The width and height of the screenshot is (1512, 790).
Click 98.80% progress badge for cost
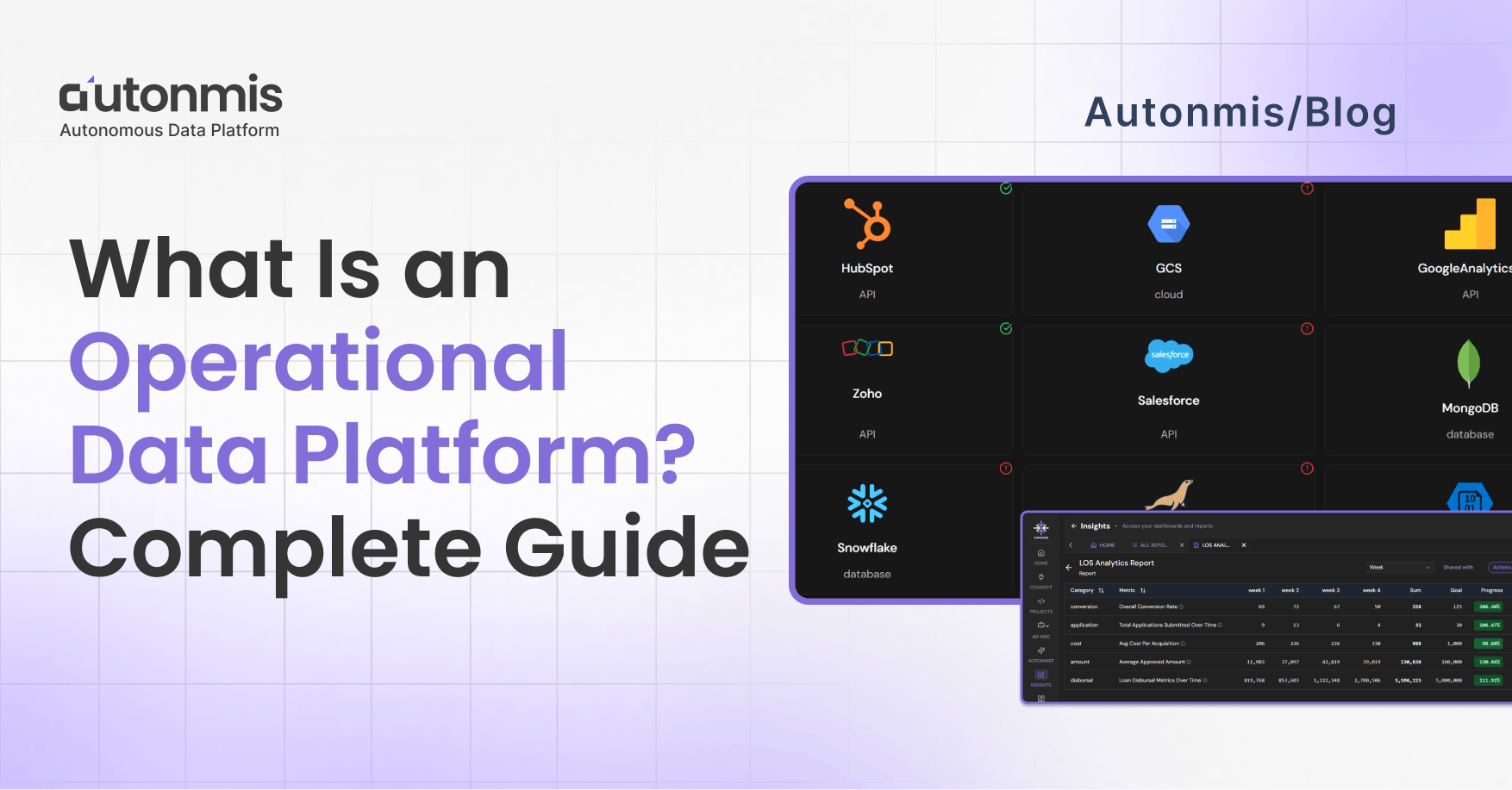coord(1490,644)
